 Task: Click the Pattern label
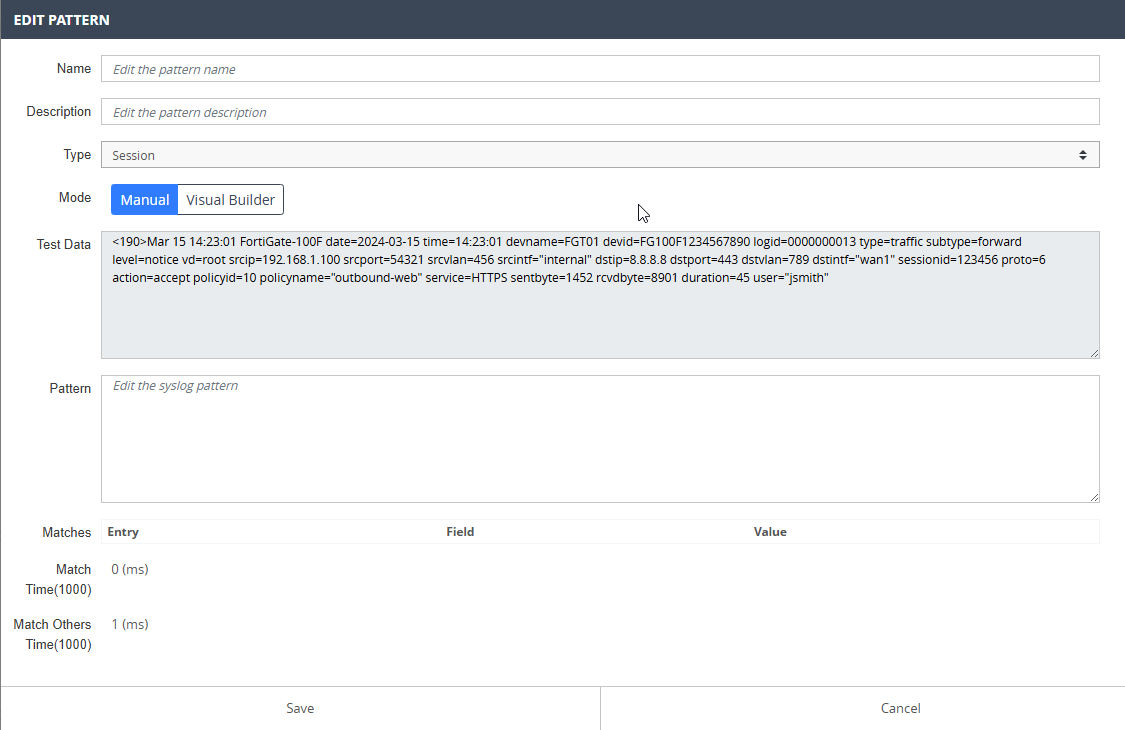coord(70,388)
